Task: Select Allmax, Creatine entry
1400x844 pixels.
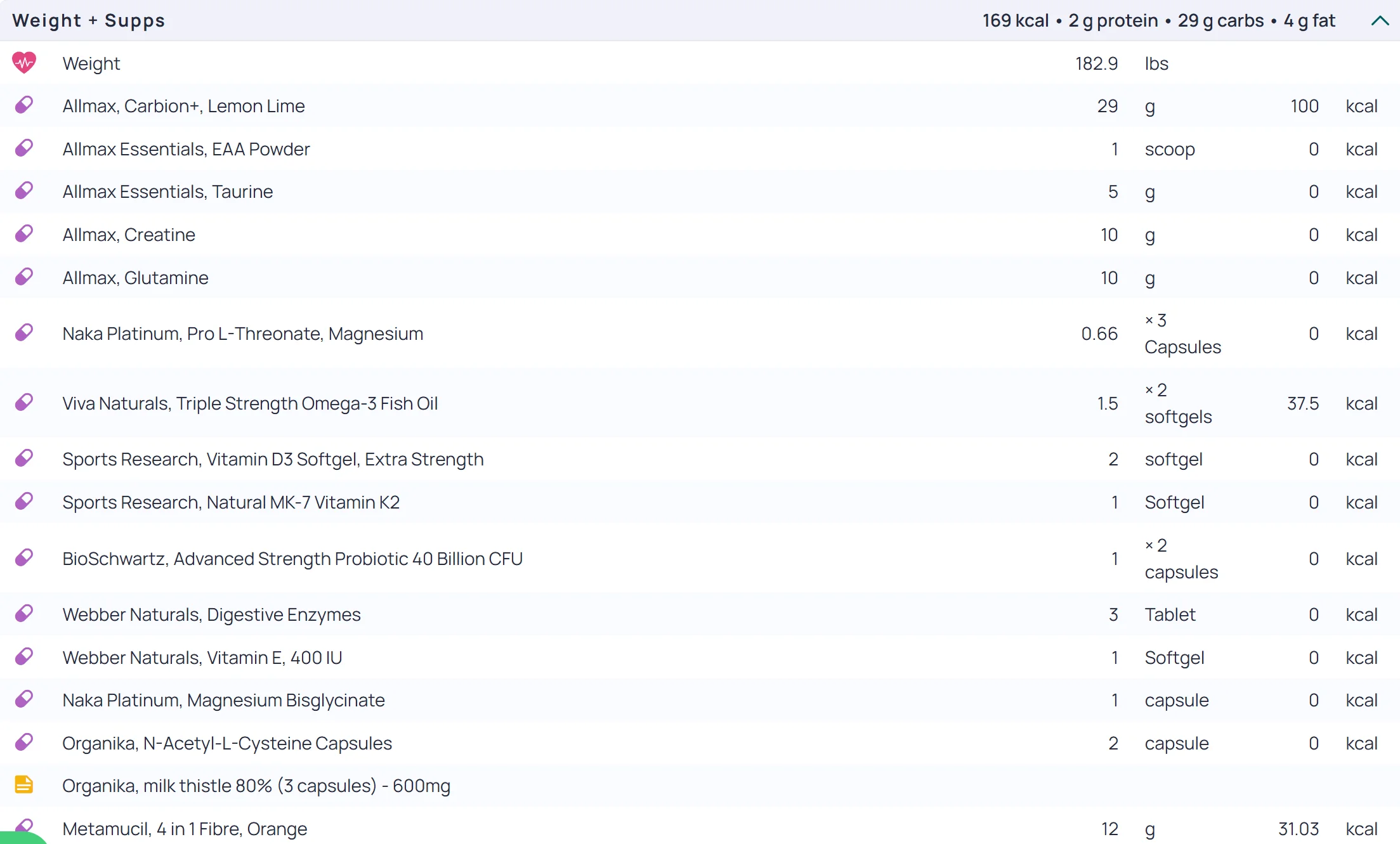Action: [x=129, y=235]
